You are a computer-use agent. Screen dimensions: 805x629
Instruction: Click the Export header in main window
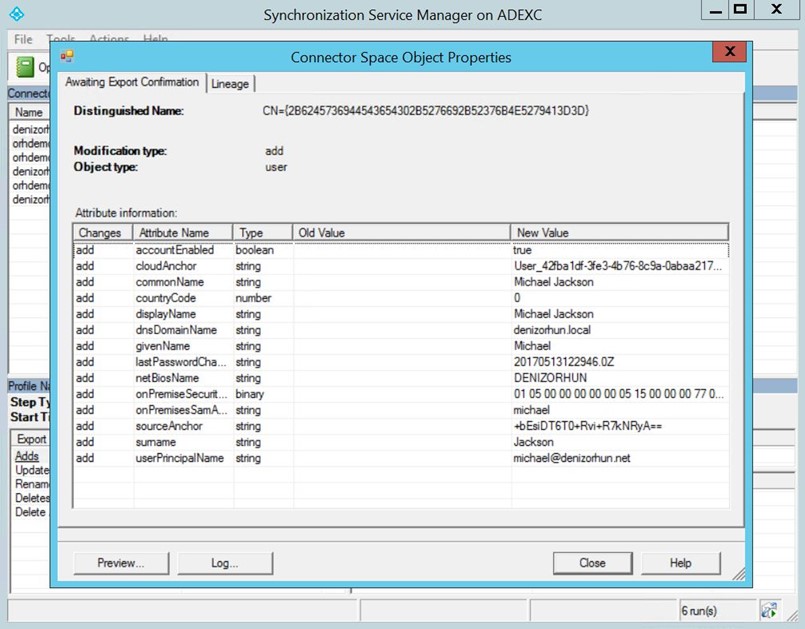pyautogui.click(x=31, y=439)
